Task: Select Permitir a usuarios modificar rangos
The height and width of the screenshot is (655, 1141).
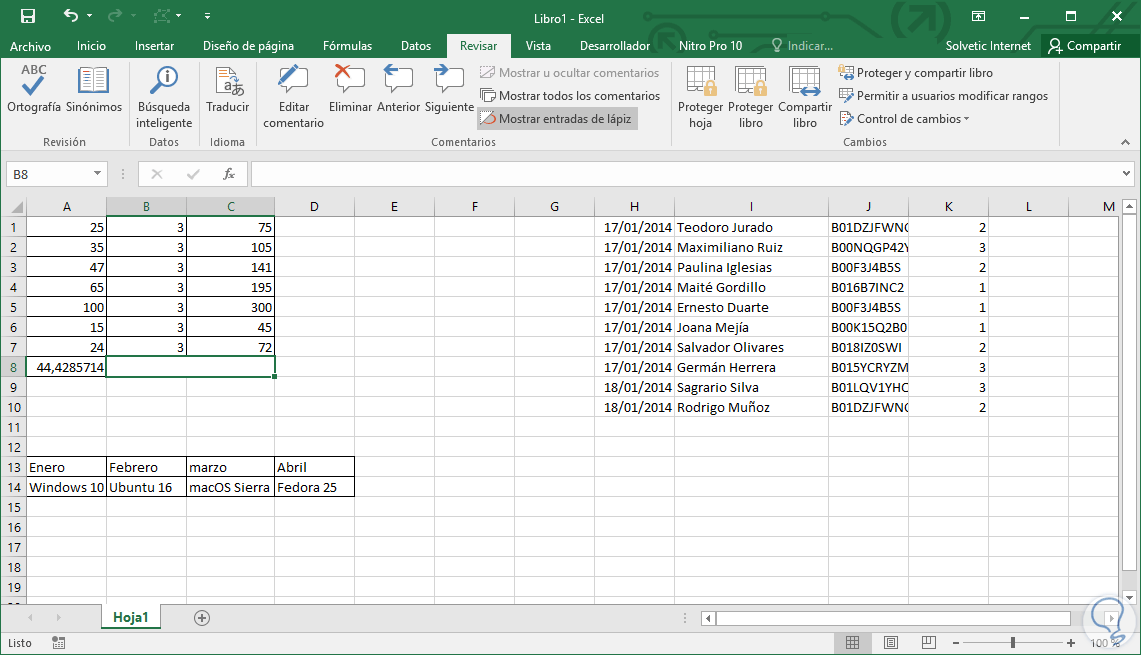Action: (x=943, y=95)
